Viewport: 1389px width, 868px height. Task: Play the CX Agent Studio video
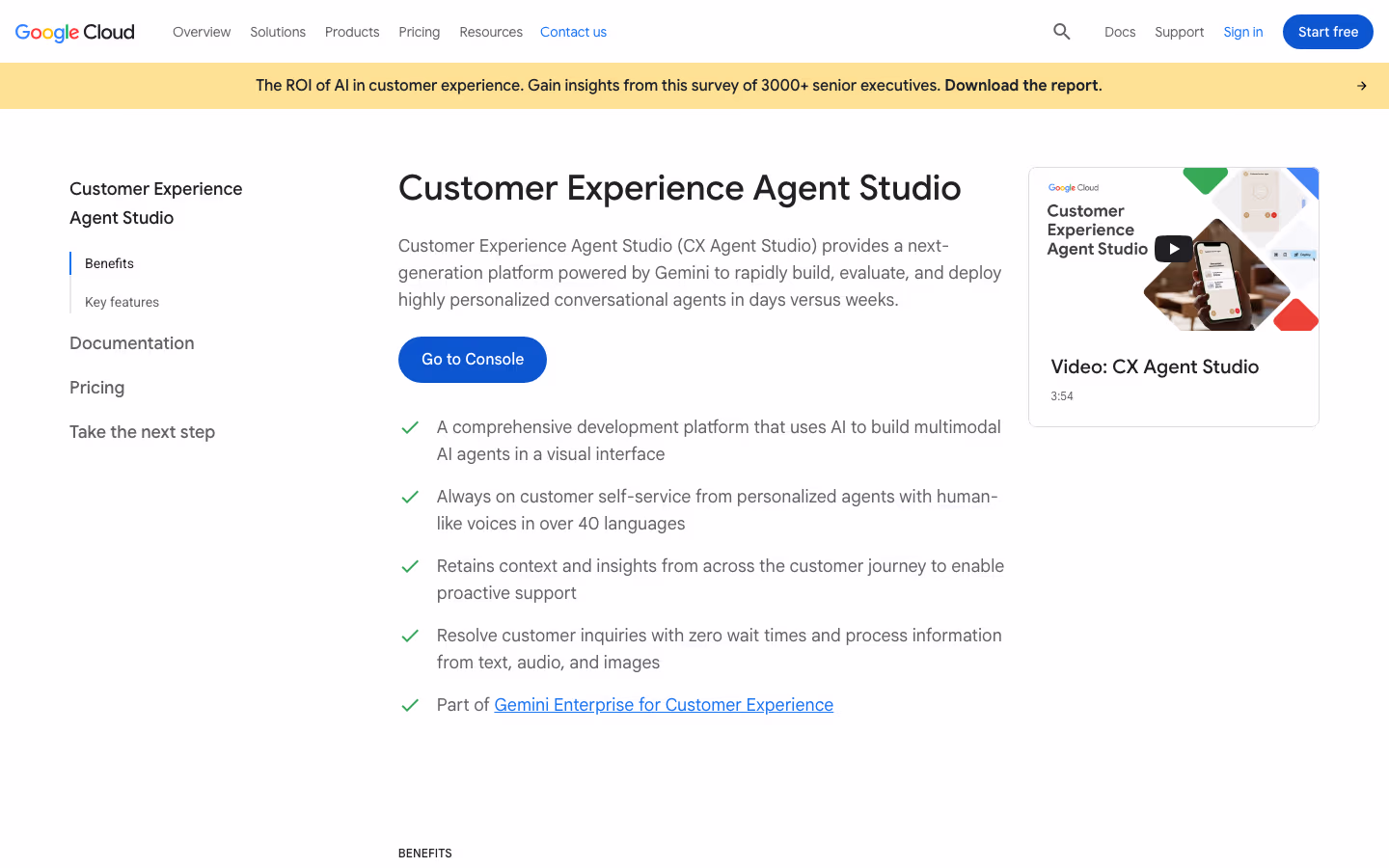coord(1173,249)
